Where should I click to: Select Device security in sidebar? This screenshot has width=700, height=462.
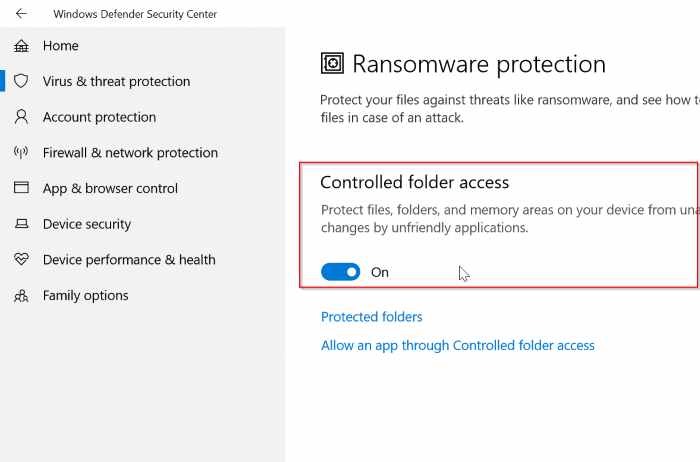point(87,224)
